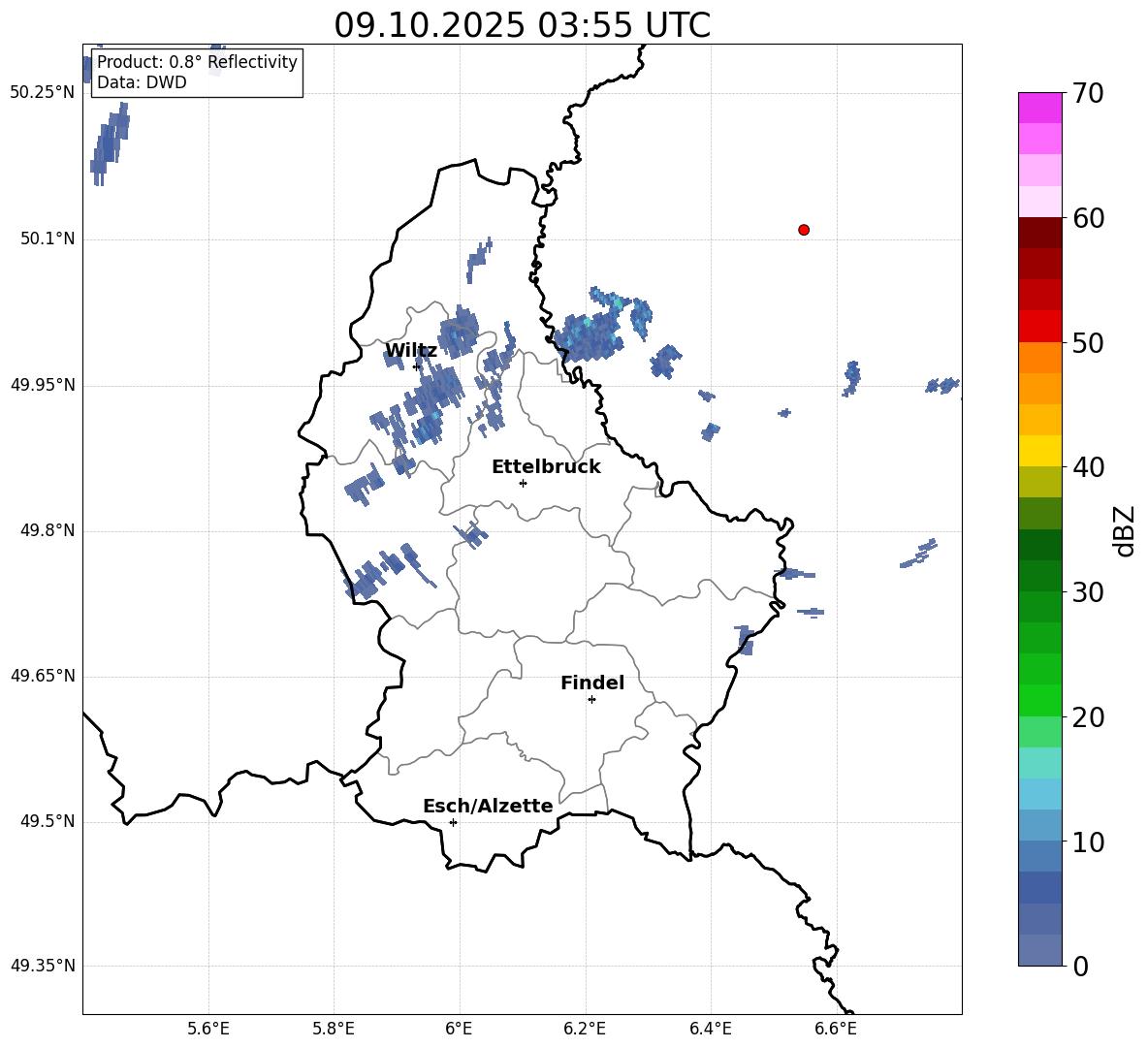
Task: Click the 49.65°N latitude label
Action: [43, 676]
